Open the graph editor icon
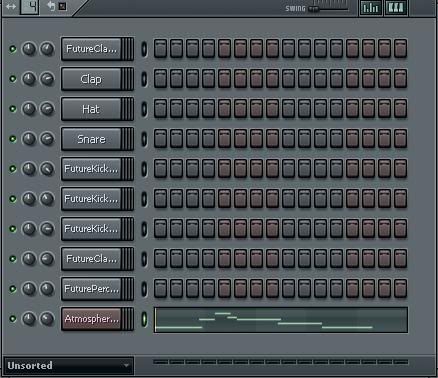This screenshot has height=378, width=438. pyautogui.click(x=370, y=7)
